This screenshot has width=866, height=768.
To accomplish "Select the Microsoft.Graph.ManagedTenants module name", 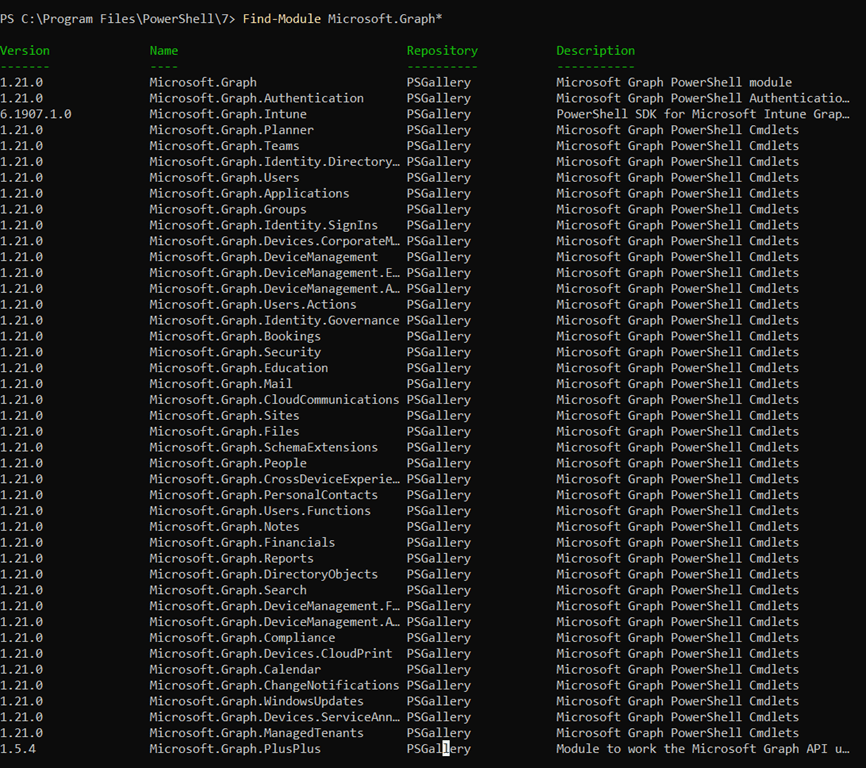I will [256, 733].
